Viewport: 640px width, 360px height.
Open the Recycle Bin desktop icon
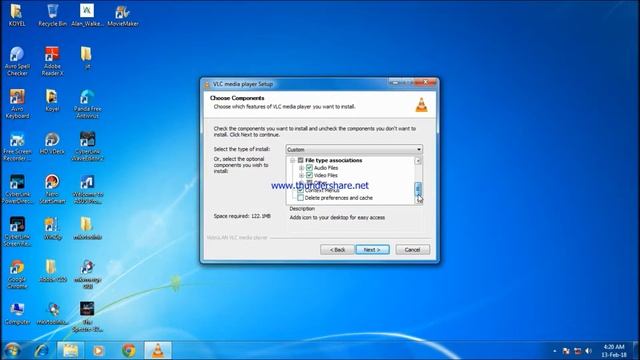point(52,15)
